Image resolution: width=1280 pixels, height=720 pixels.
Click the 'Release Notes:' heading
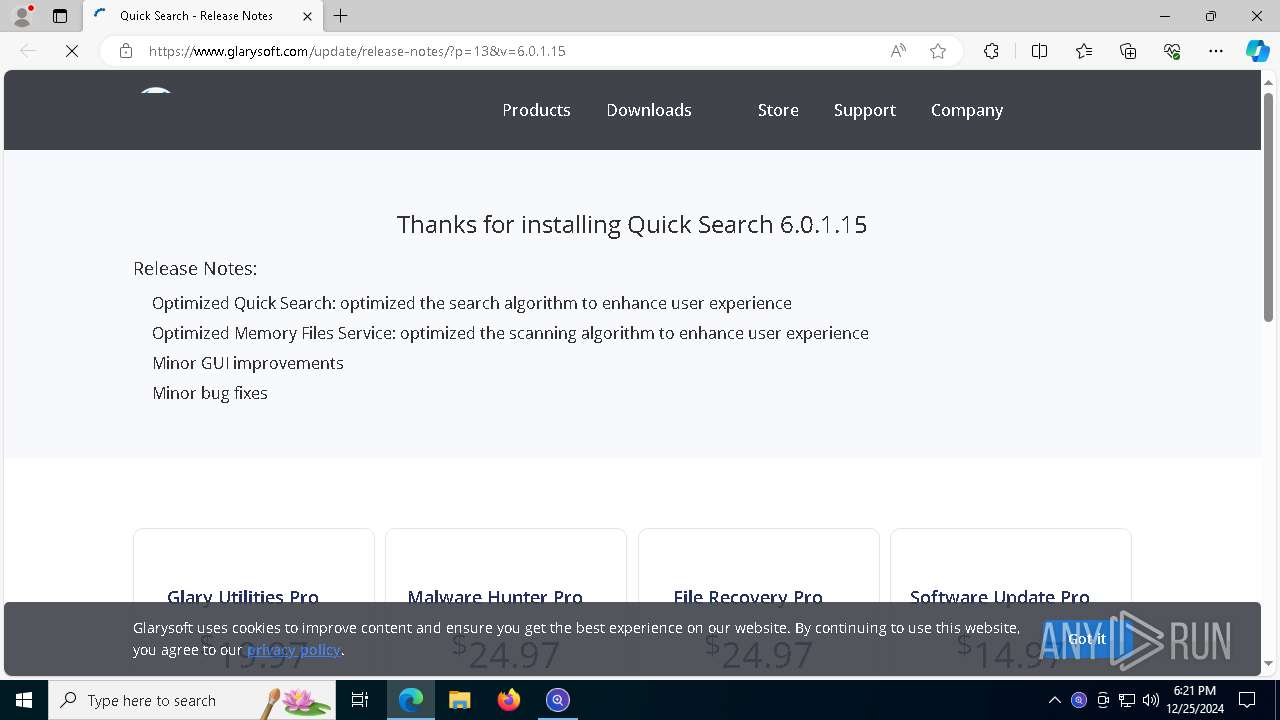coord(195,268)
